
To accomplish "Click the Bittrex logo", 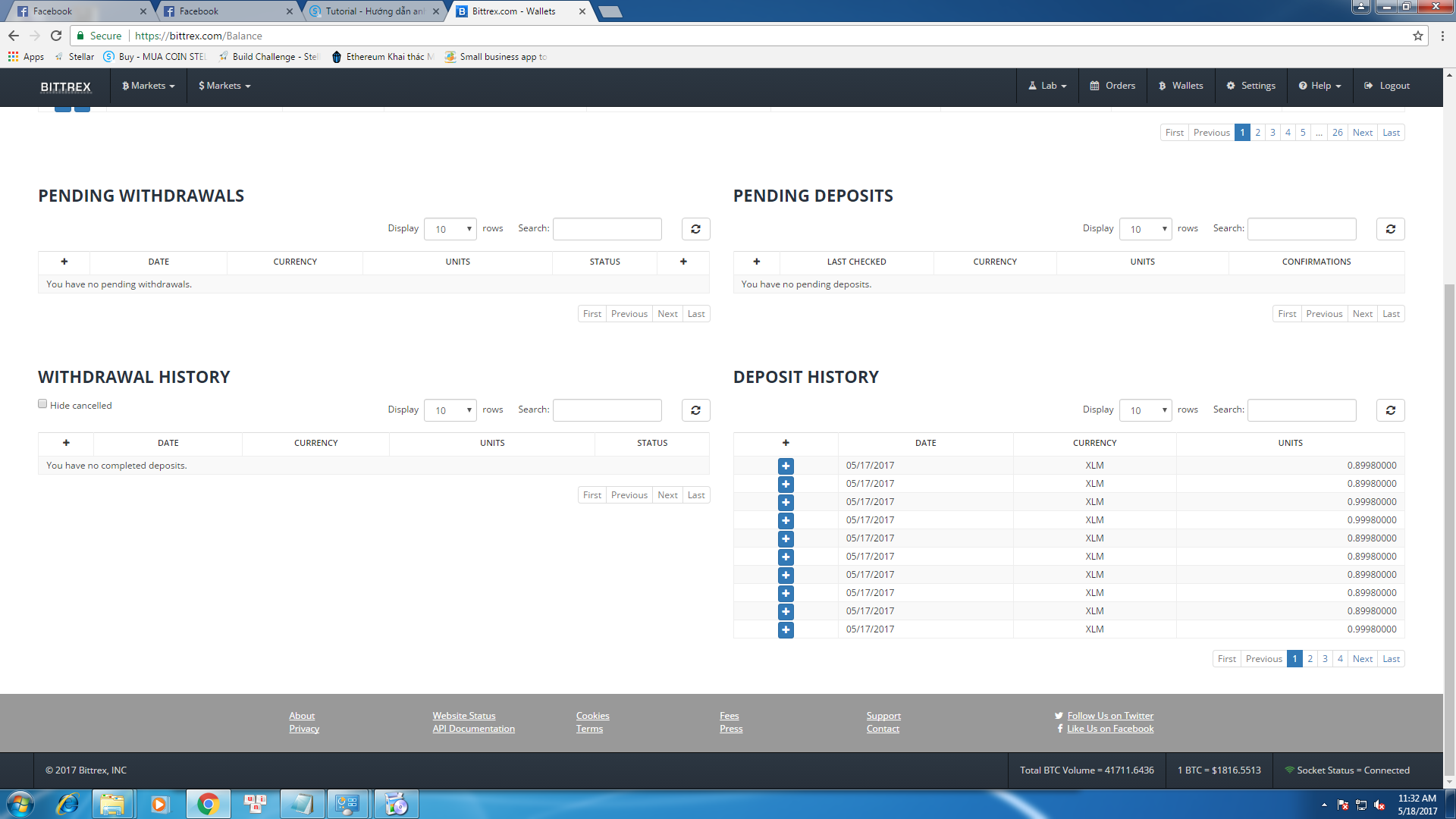I will tap(66, 86).
